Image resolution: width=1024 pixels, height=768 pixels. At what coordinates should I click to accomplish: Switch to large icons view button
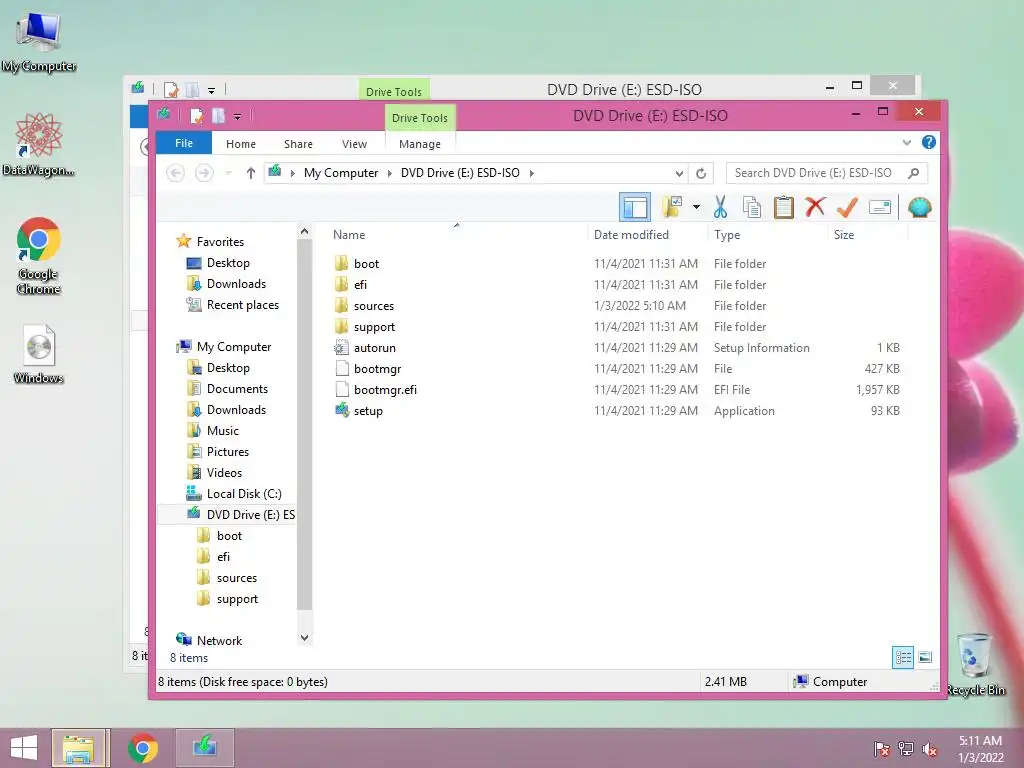[925, 657]
